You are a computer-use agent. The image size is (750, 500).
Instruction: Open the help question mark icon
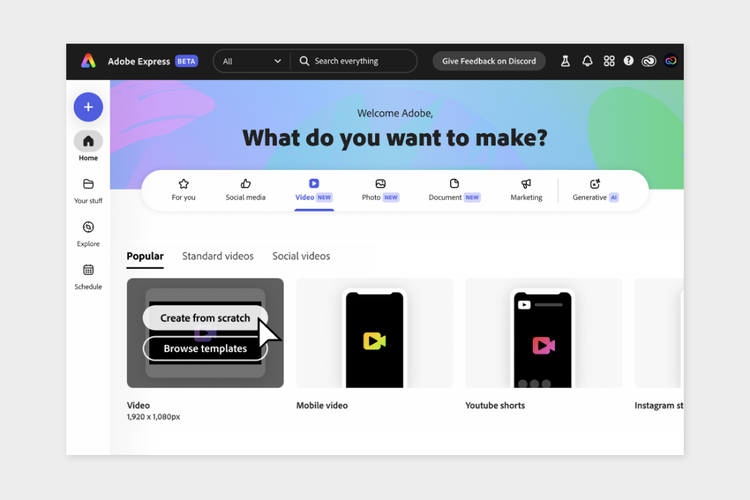click(629, 61)
